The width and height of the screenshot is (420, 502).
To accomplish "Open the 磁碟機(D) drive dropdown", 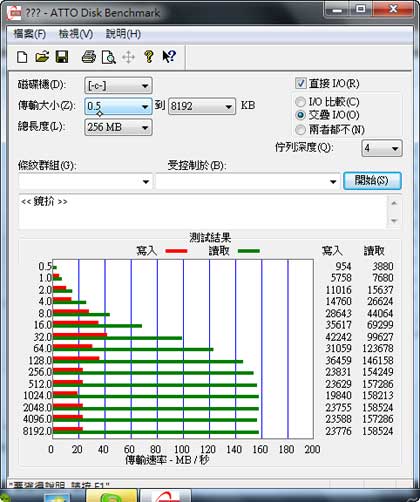I will pyautogui.click(x=118, y=86).
